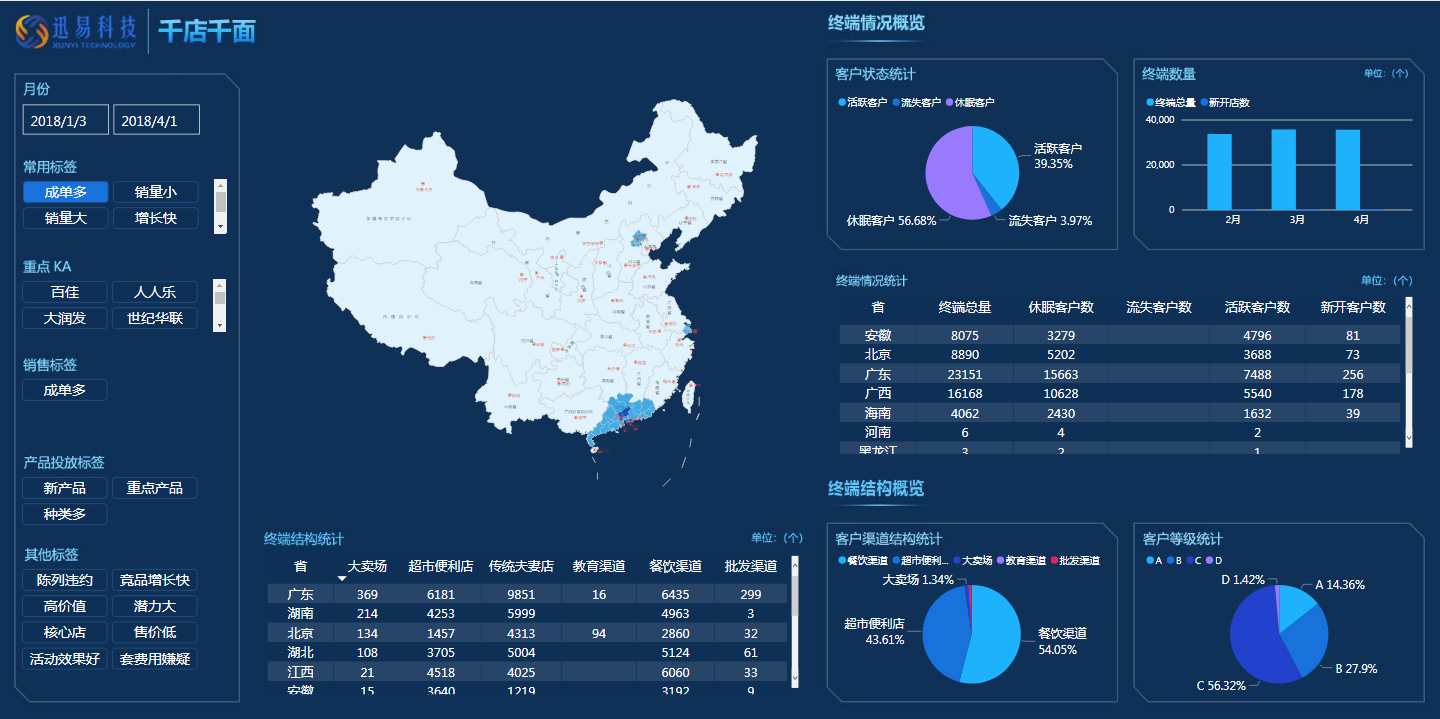The height and width of the screenshot is (719, 1440).
Task: Toggle the 大润发 KA filter
Action: coord(65,318)
